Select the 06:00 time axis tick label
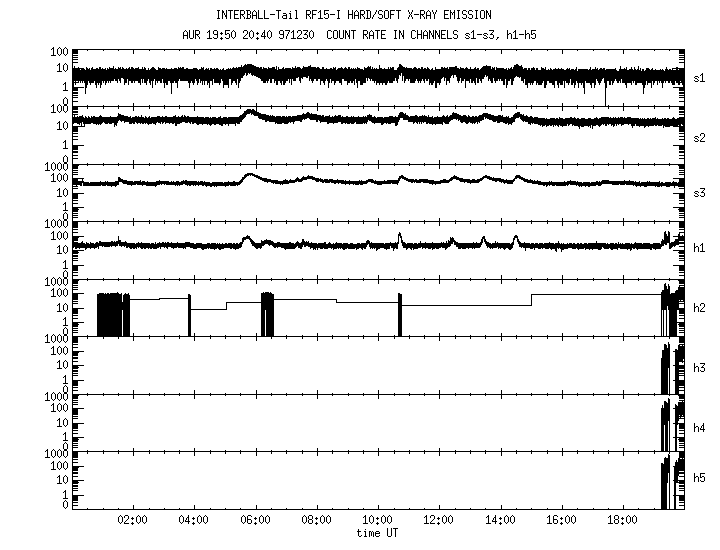The width and height of the screenshot is (720, 550). point(255,520)
